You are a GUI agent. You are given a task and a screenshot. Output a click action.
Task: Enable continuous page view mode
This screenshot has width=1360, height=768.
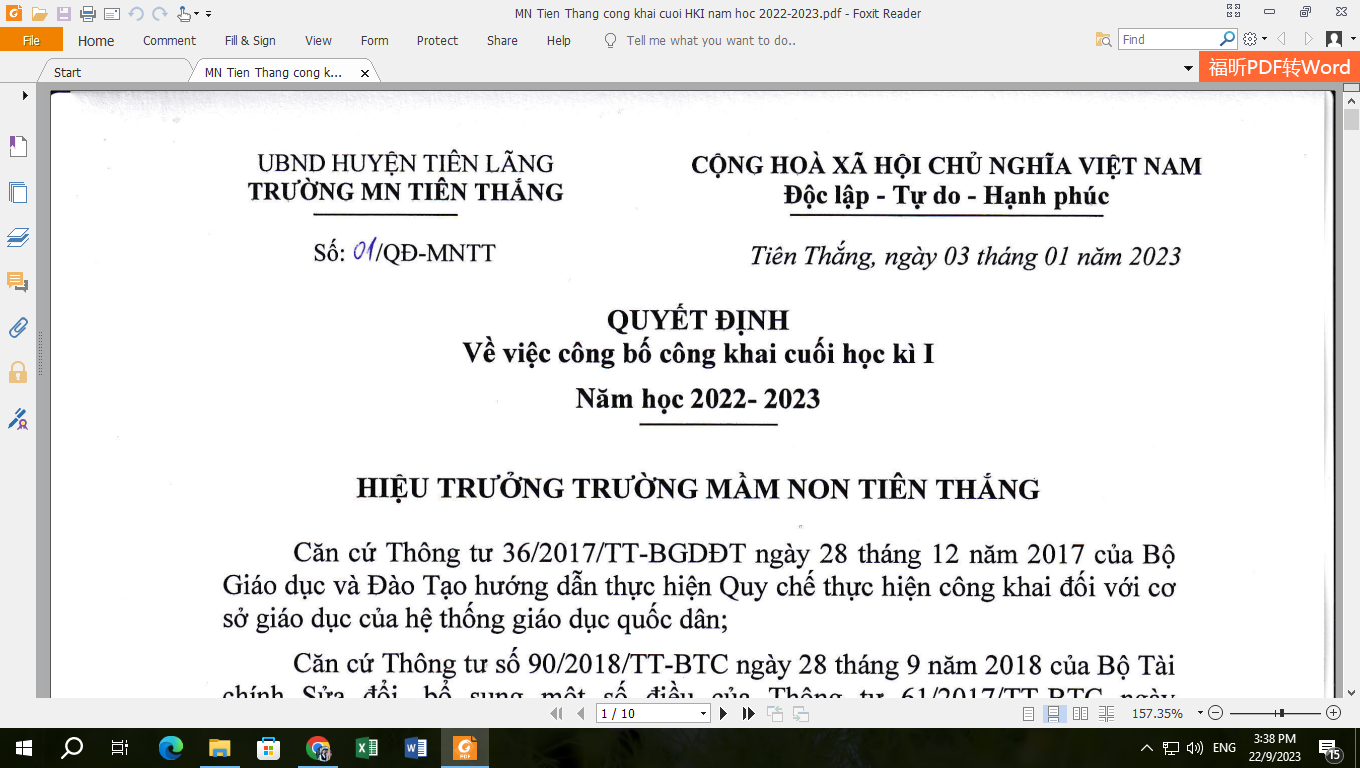1054,714
